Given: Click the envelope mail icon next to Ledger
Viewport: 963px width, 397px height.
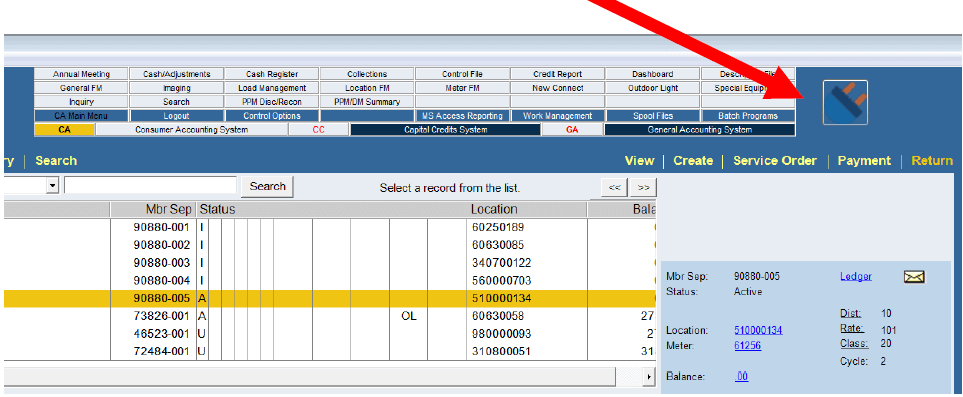Looking at the screenshot, I should (914, 277).
